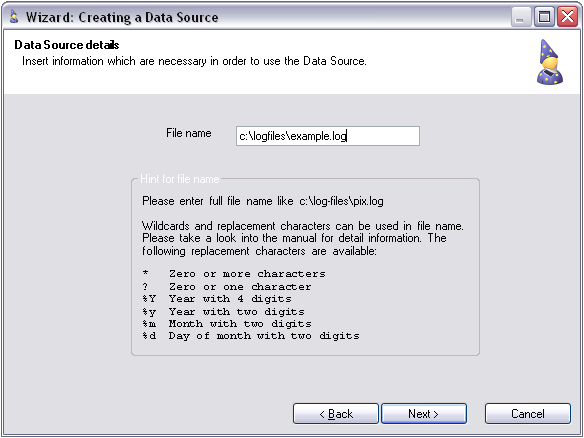Click the question mark Zero or one character line
The width and height of the screenshot is (584, 438).
[x=227, y=286]
